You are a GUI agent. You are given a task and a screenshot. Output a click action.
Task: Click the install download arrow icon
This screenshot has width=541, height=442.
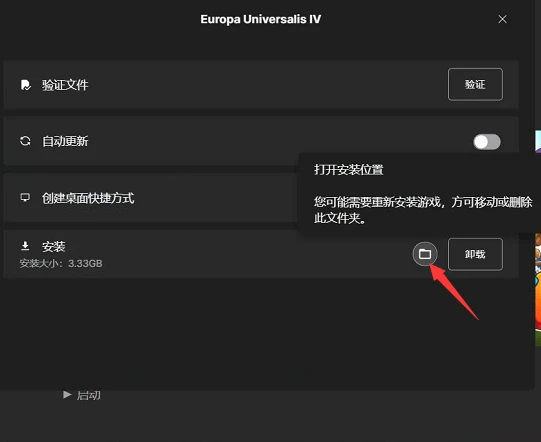point(25,246)
